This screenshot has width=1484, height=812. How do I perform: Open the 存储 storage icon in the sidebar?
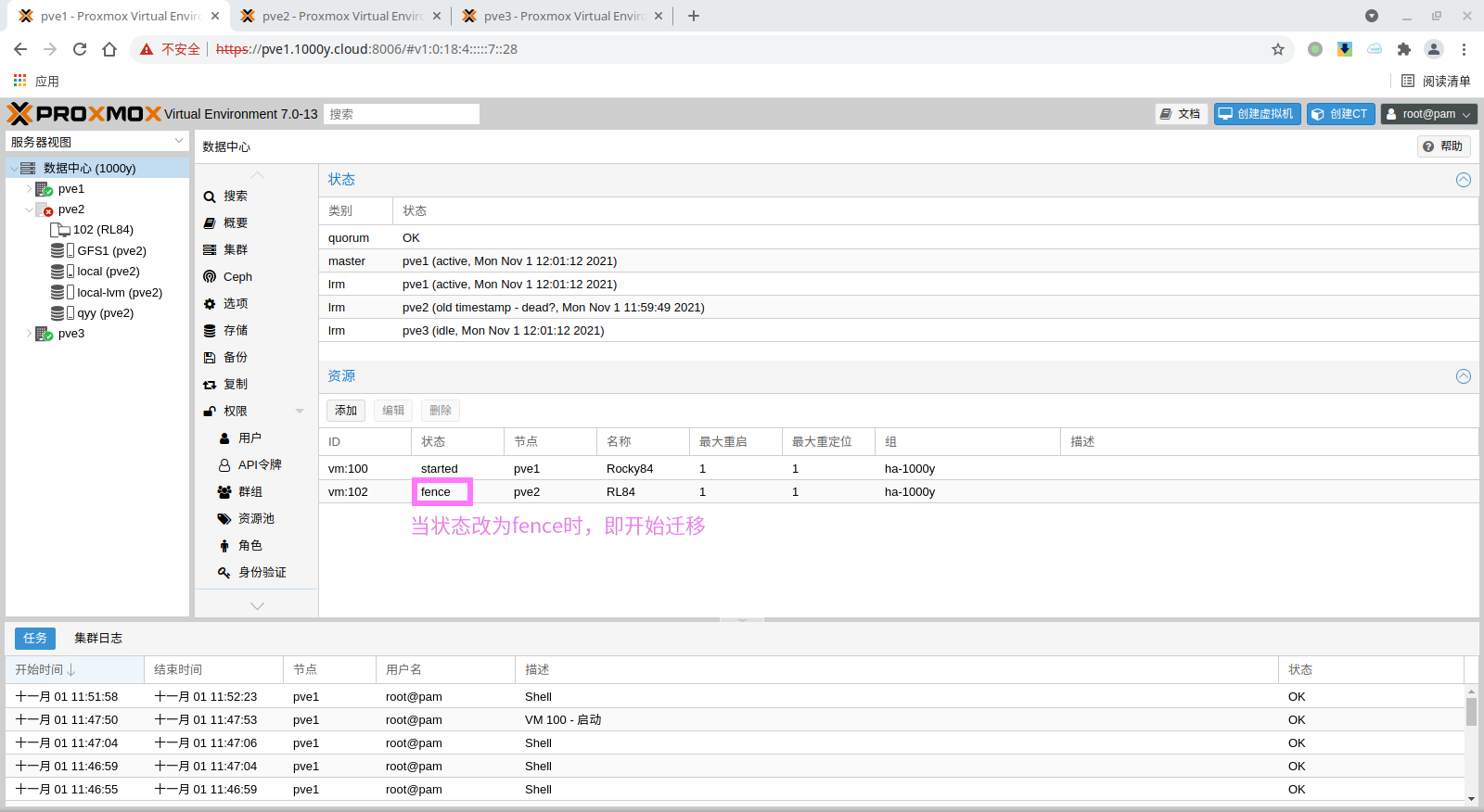click(x=210, y=331)
